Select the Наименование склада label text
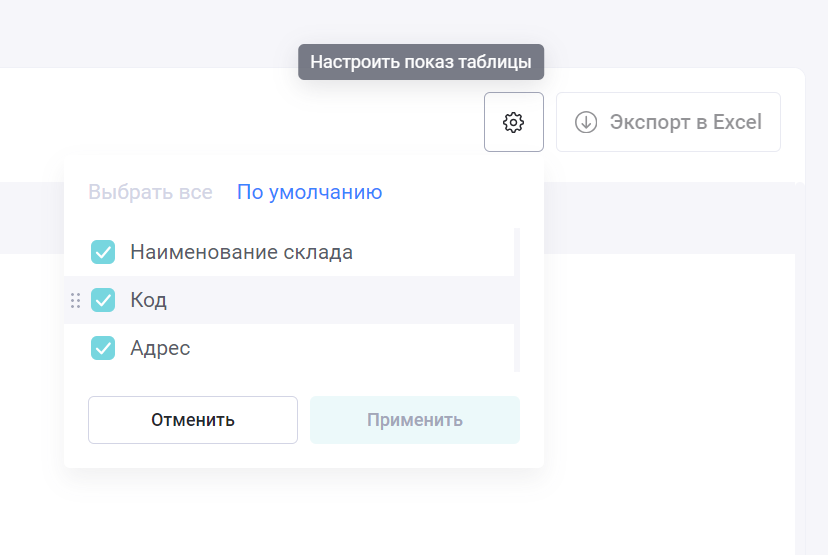828x555 pixels. [x=241, y=252]
